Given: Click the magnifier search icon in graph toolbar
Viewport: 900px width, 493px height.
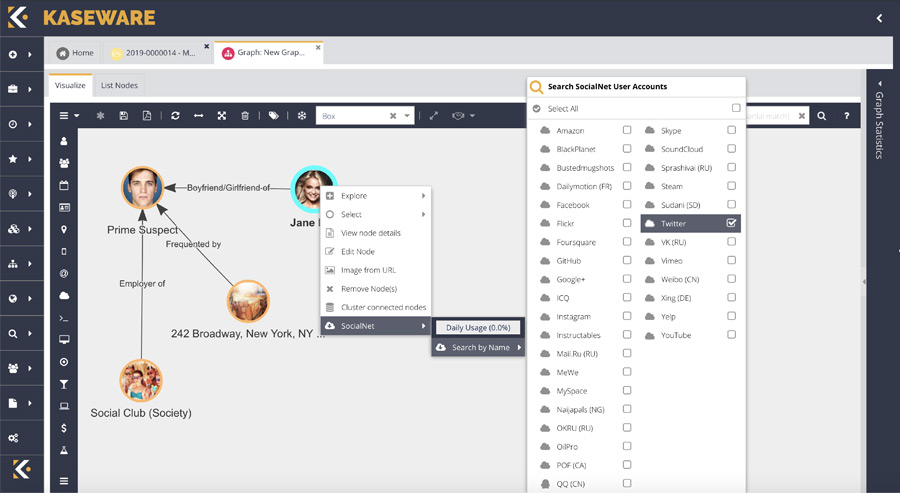Looking at the screenshot, I should pos(821,116).
